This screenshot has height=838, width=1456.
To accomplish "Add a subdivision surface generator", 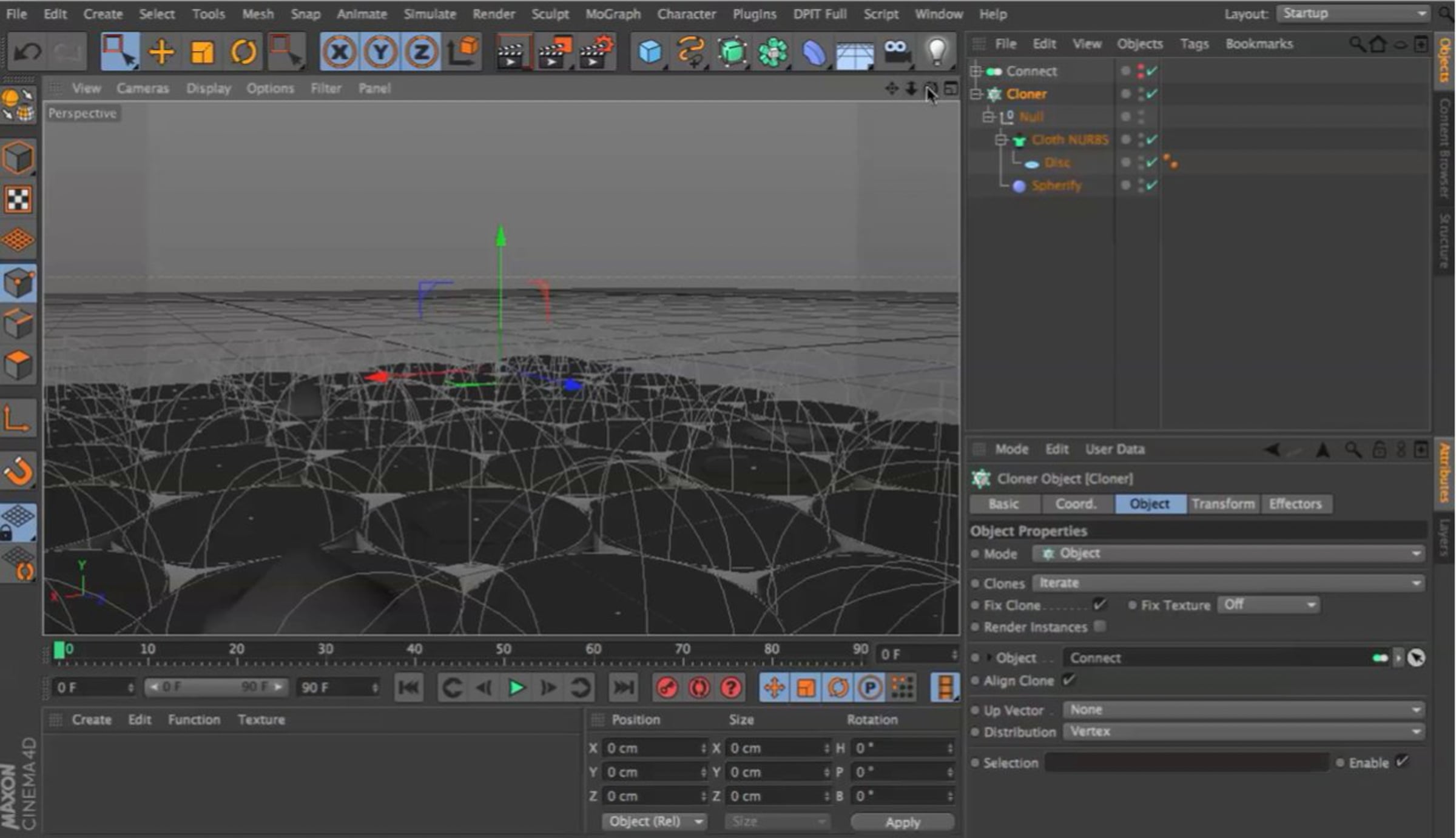I will pyautogui.click(x=732, y=52).
